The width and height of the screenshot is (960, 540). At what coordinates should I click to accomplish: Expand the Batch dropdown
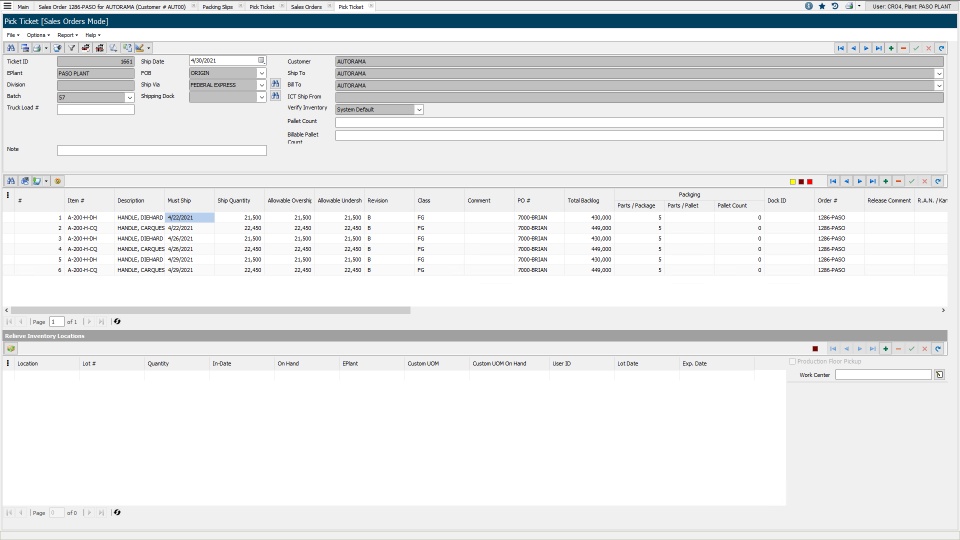pos(129,97)
